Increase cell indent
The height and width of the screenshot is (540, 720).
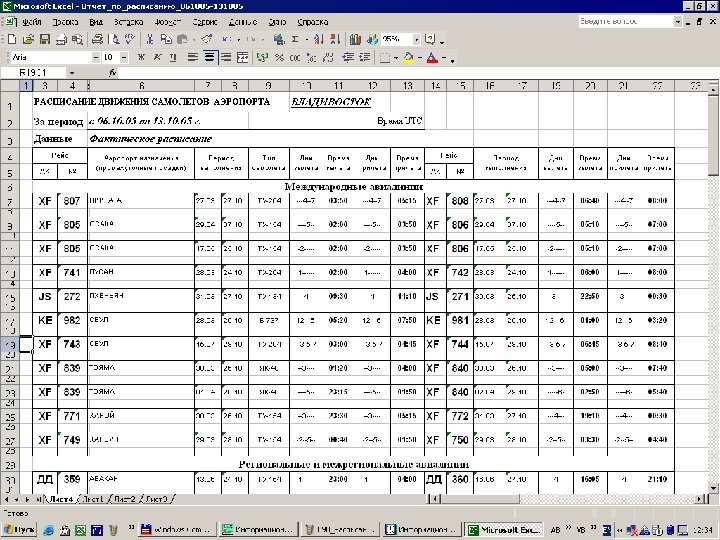365,57
